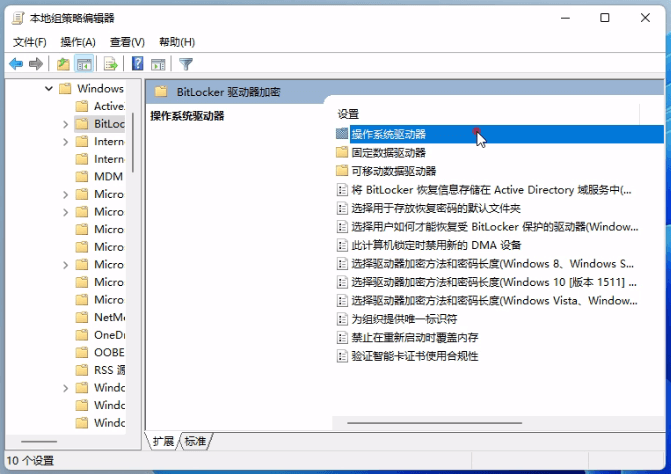Toggle the show/hide action pane icon
The width and height of the screenshot is (671, 474).
[x=158, y=64]
